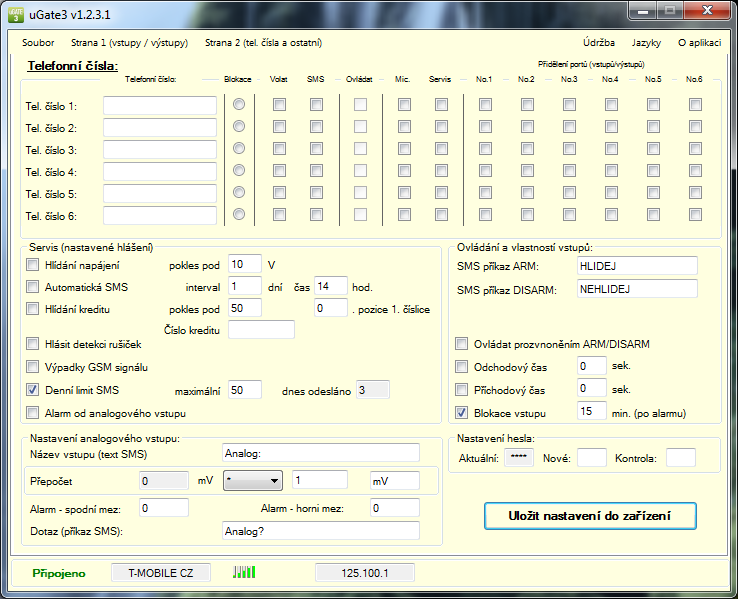Click the Kontrola password field
This screenshot has width=738, height=599.
(681, 457)
